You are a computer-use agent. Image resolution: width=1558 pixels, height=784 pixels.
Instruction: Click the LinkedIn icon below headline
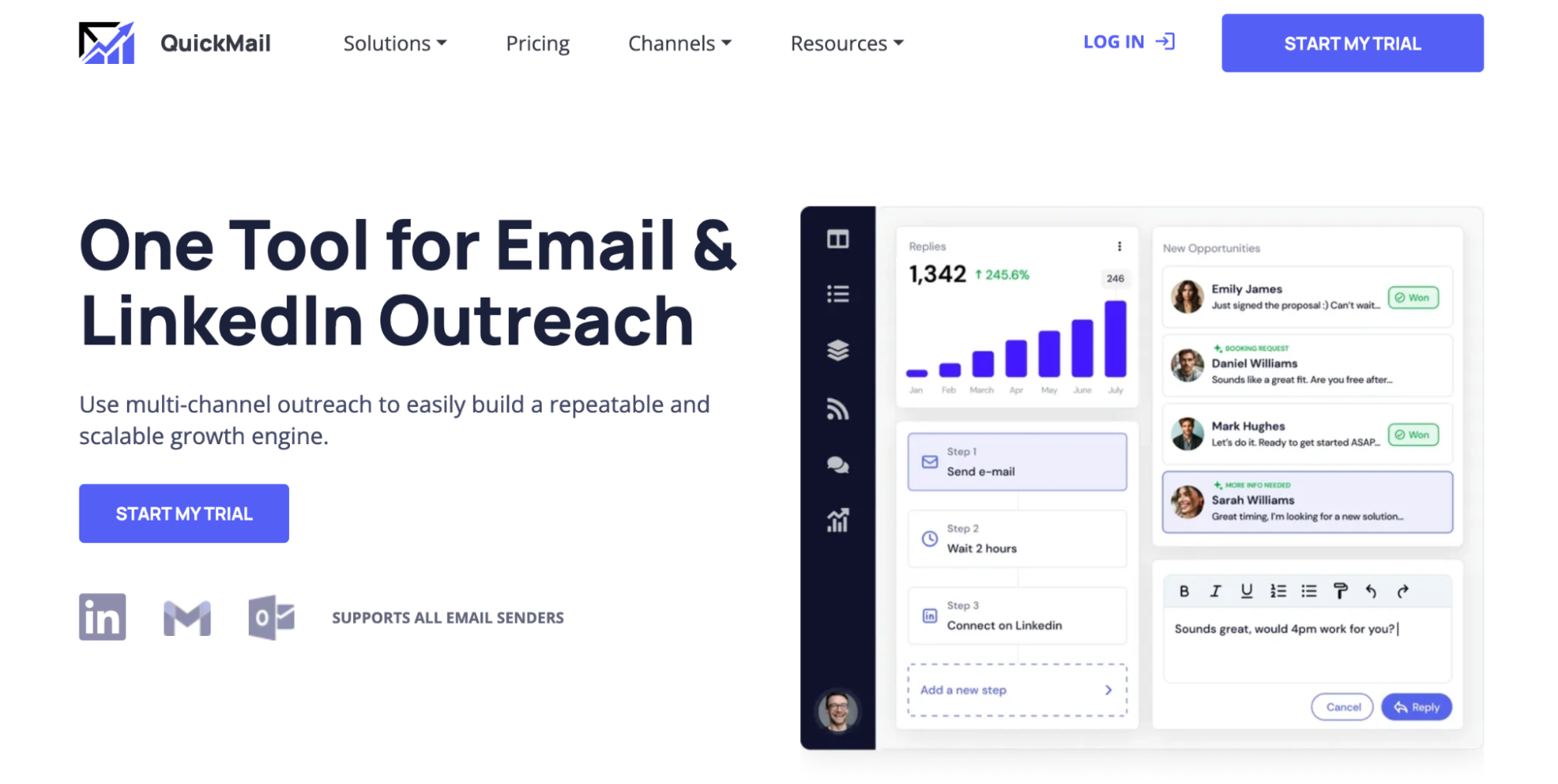tap(101, 616)
